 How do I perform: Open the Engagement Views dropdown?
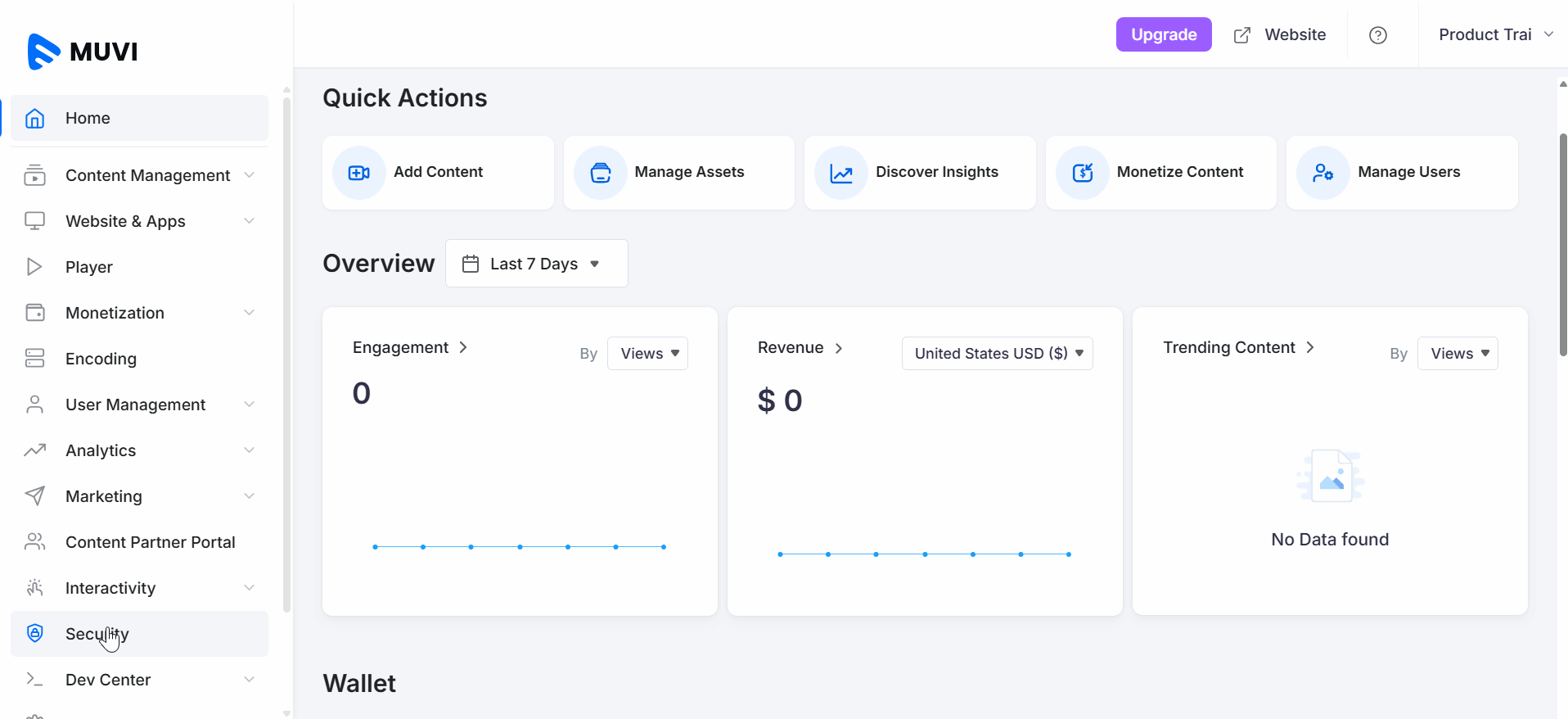[x=647, y=354]
